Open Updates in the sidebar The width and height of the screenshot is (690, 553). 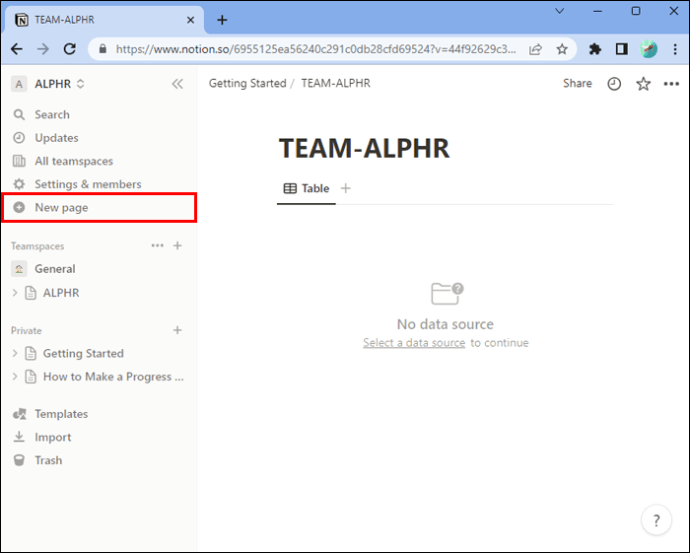[99, 138]
